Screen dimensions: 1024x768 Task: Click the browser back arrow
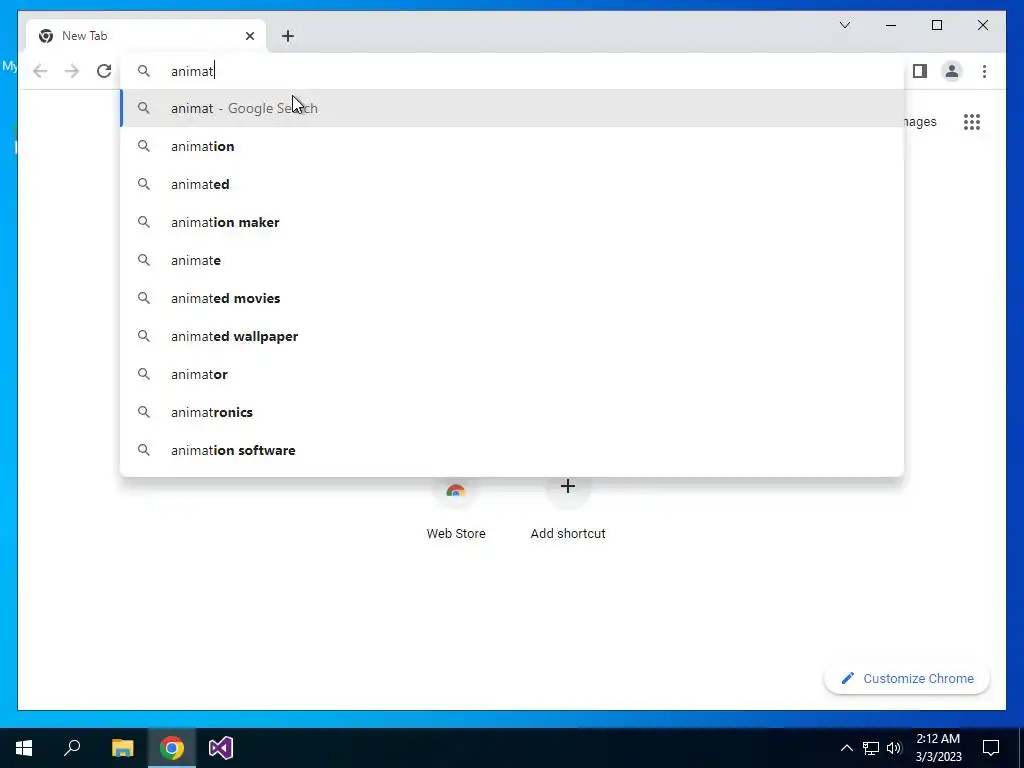[40, 71]
